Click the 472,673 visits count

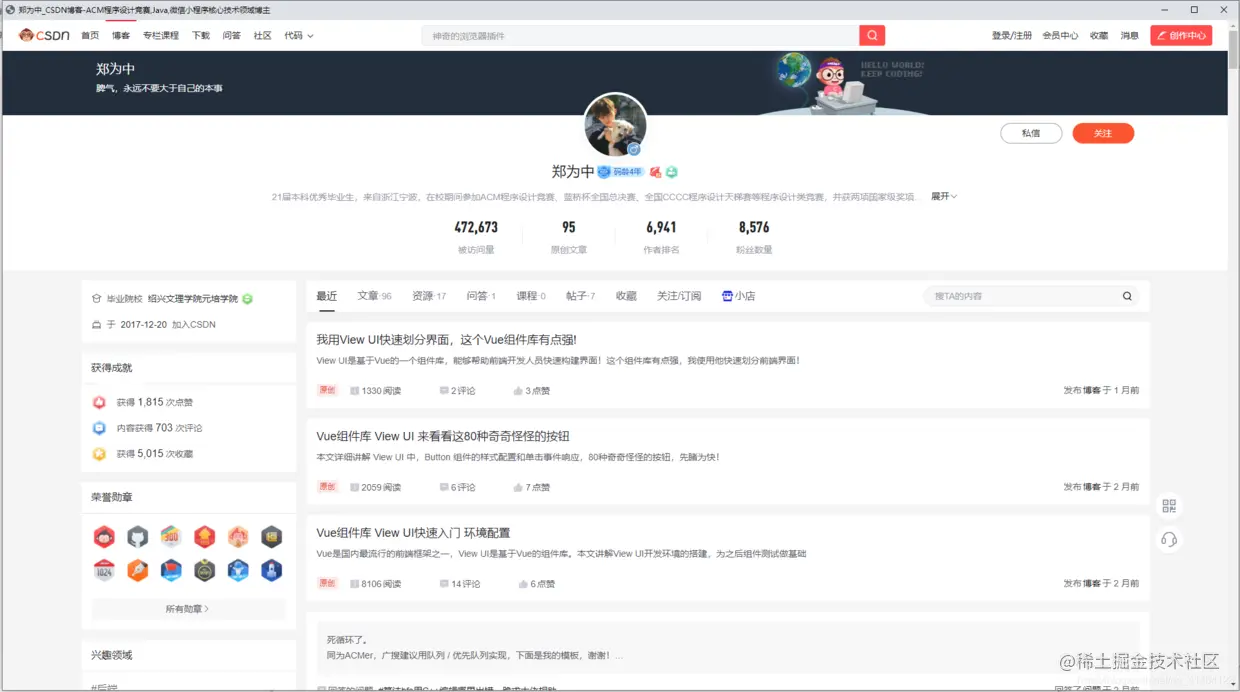click(476, 227)
